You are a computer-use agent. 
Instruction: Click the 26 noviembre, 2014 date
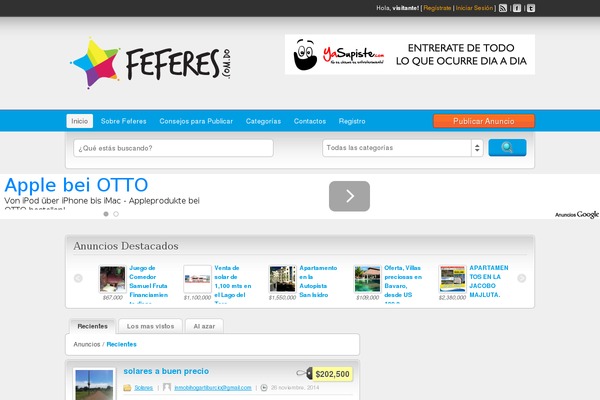tap(295, 388)
